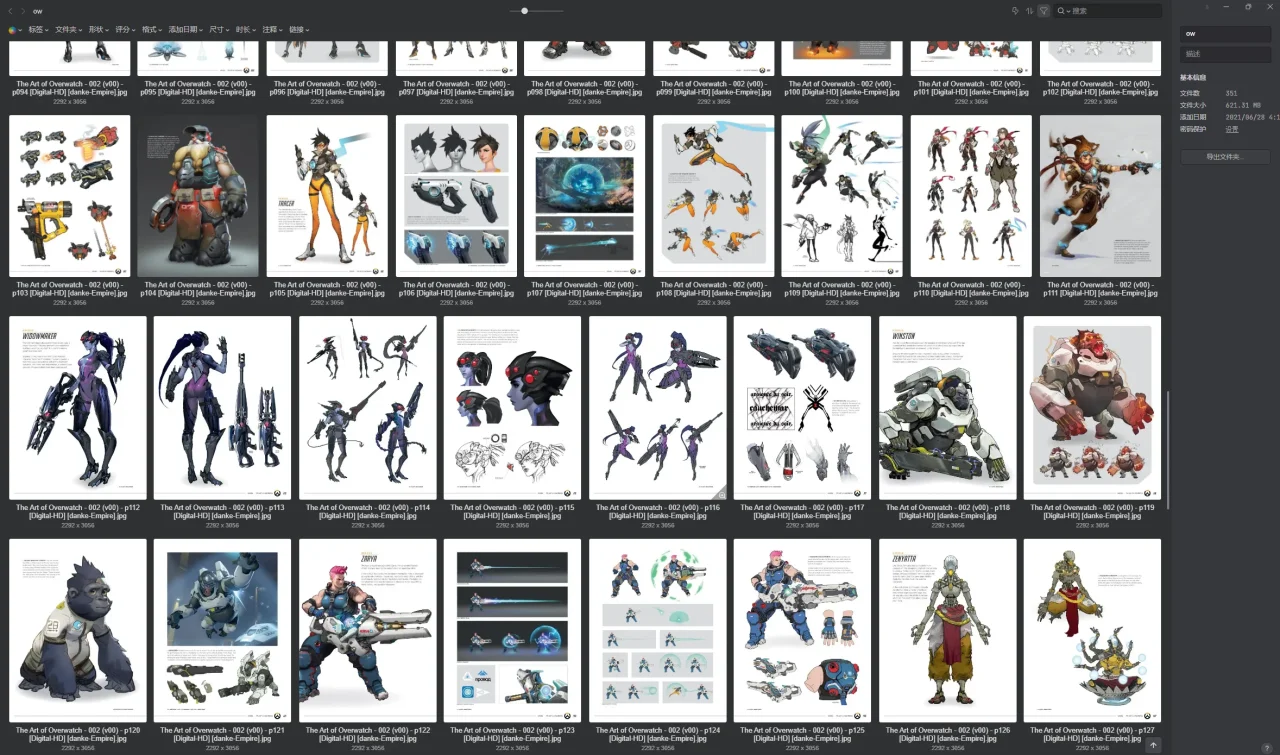
Task: Expand the 添加日期 filter dropdown
Action: click(186, 30)
